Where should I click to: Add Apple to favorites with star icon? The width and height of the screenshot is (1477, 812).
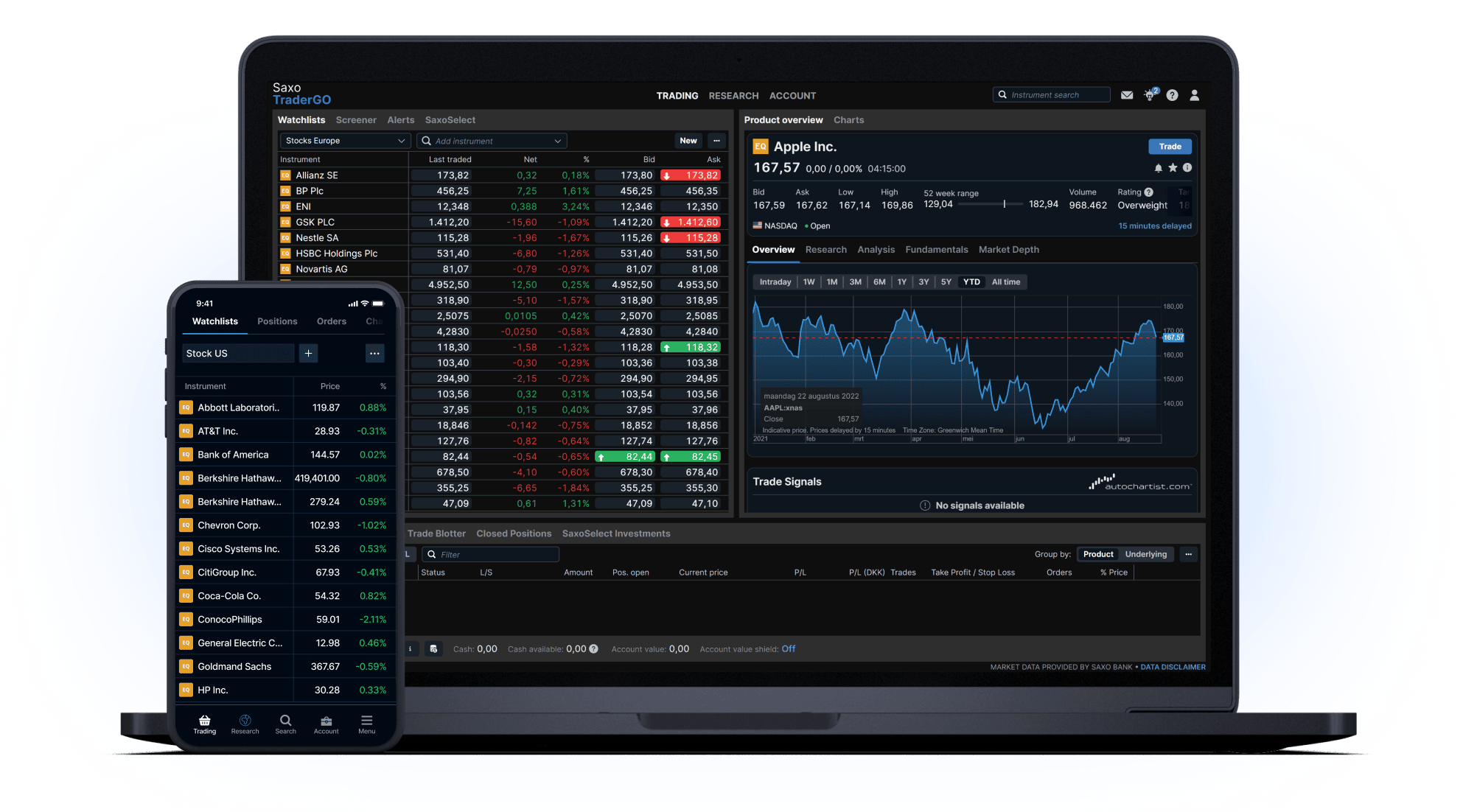click(1173, 168)
